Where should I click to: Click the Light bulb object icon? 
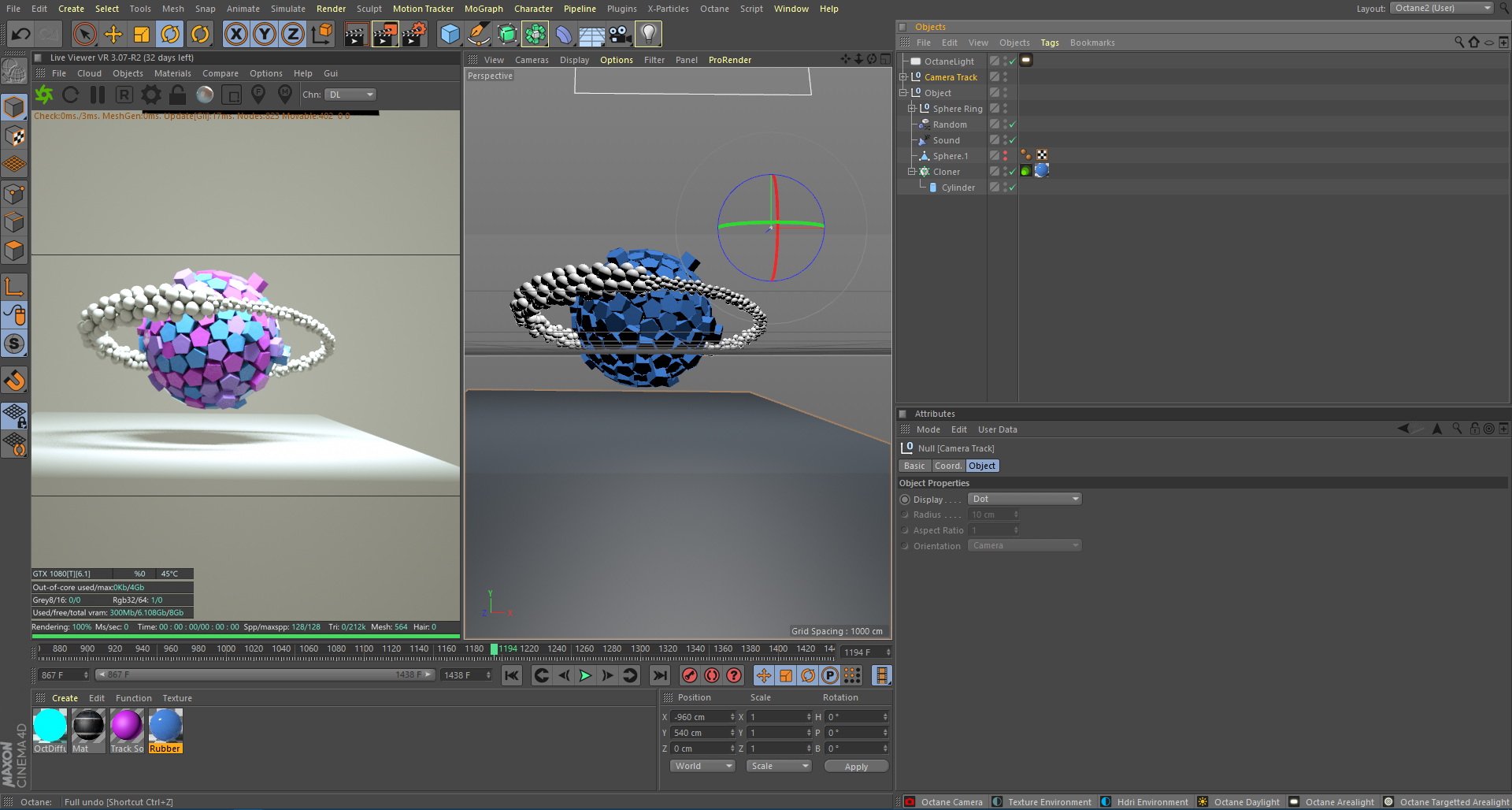pos(648,34)
